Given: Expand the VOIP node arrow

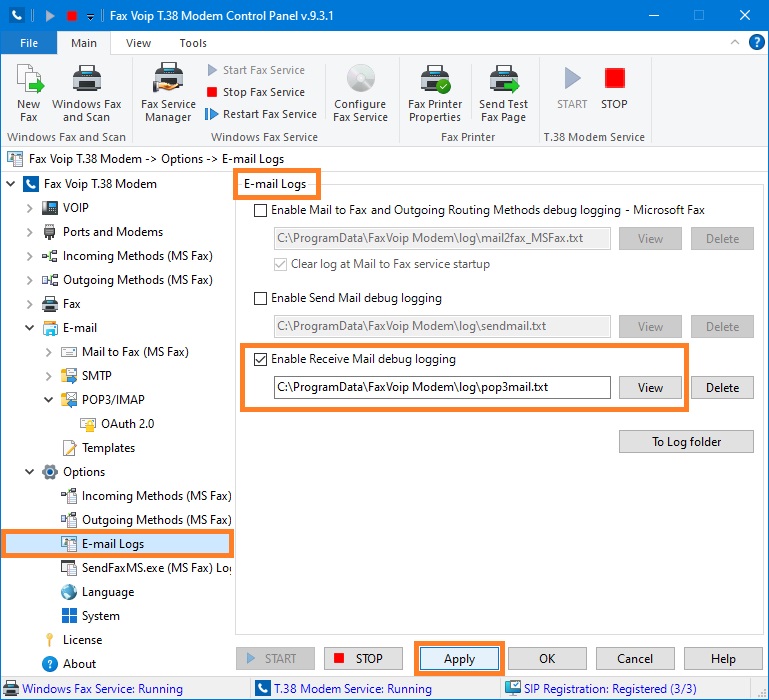Looking at the screenshot, I should [29, 208].
